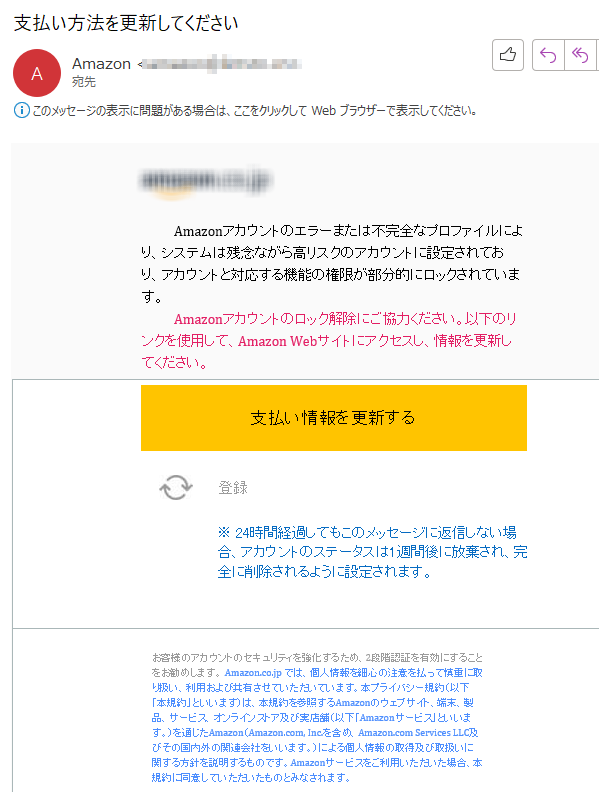Click the Amazon.co.jp link in footer
Screen dimensions: 599x792
(253, 672)
